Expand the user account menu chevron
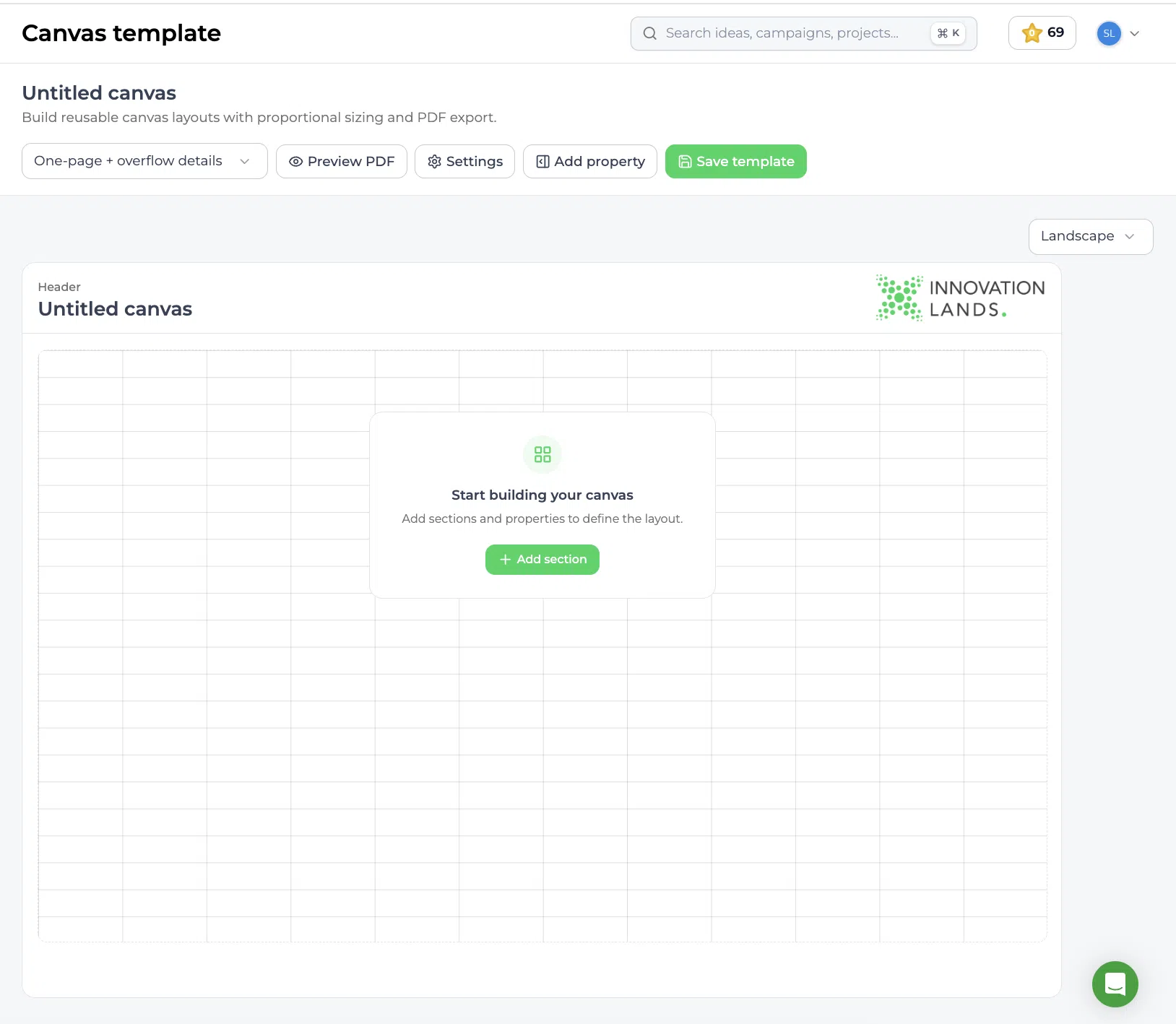 pos(1135,33)
